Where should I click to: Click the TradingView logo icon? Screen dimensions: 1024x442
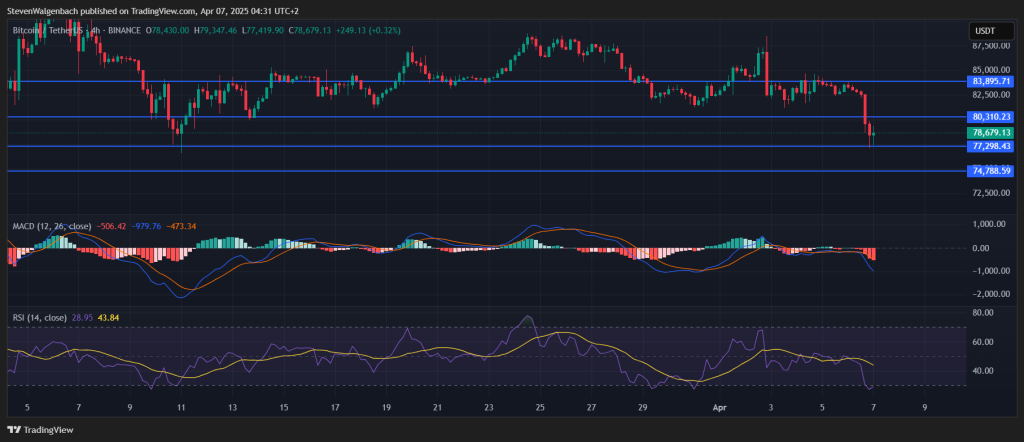[x=14, y=429]
